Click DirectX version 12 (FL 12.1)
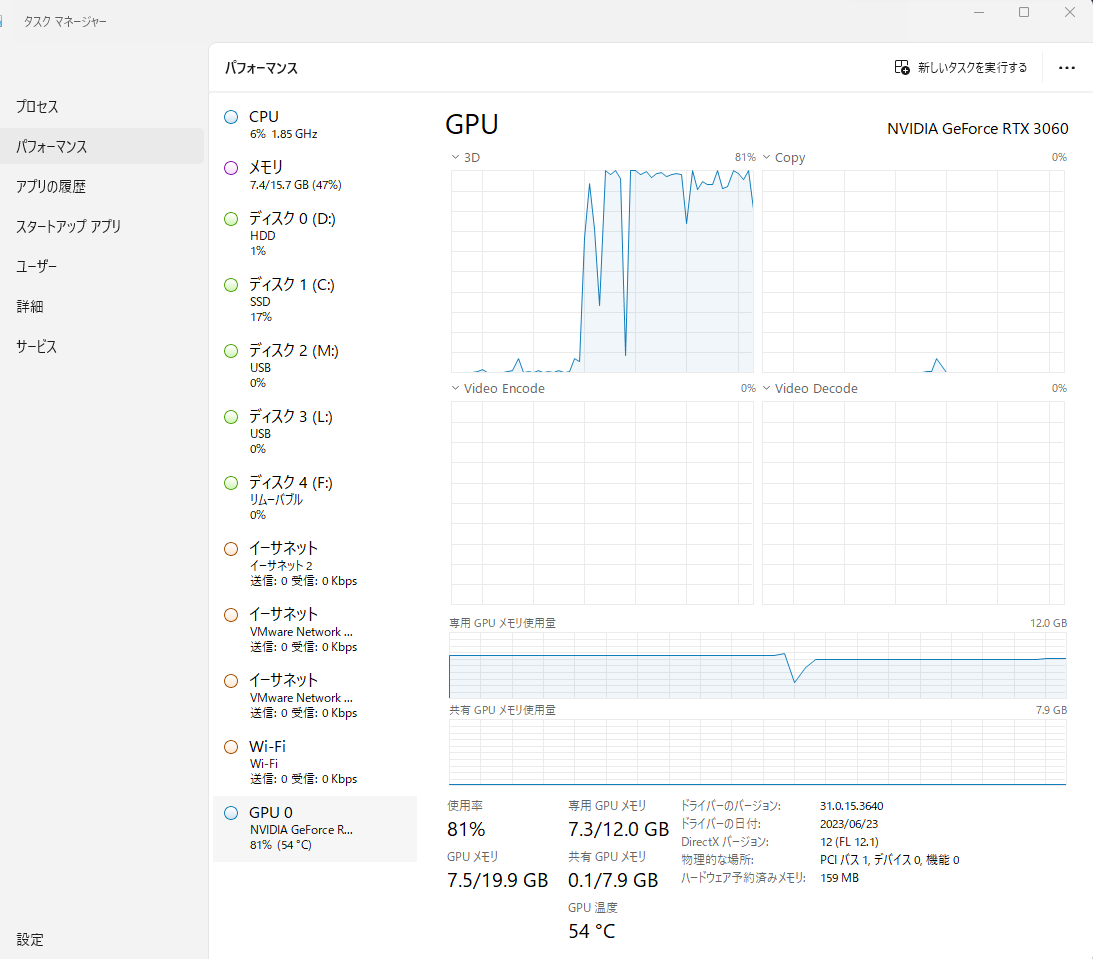 [x=849, y=842]
